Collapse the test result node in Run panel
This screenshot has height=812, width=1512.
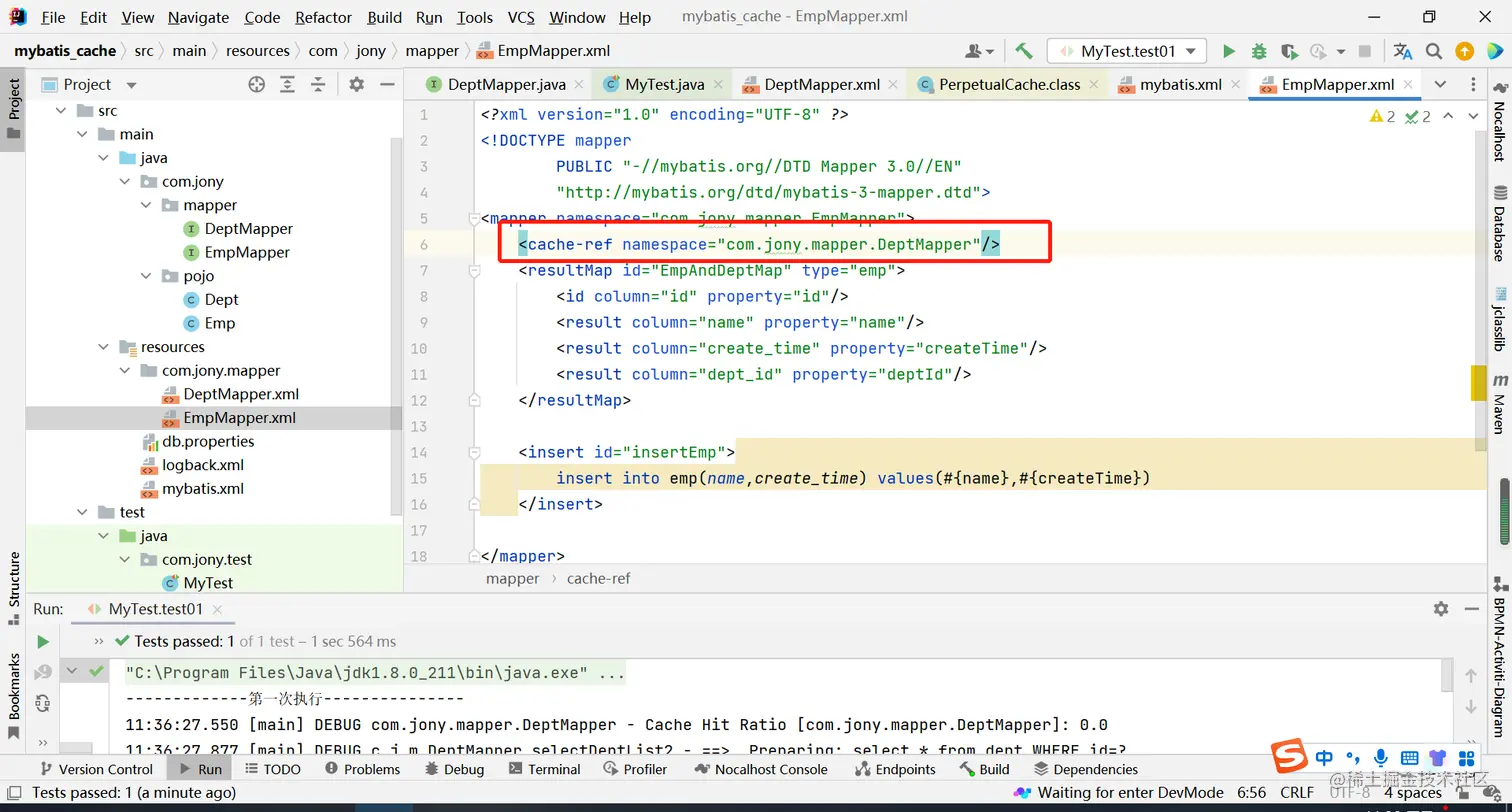coord(73,672)
